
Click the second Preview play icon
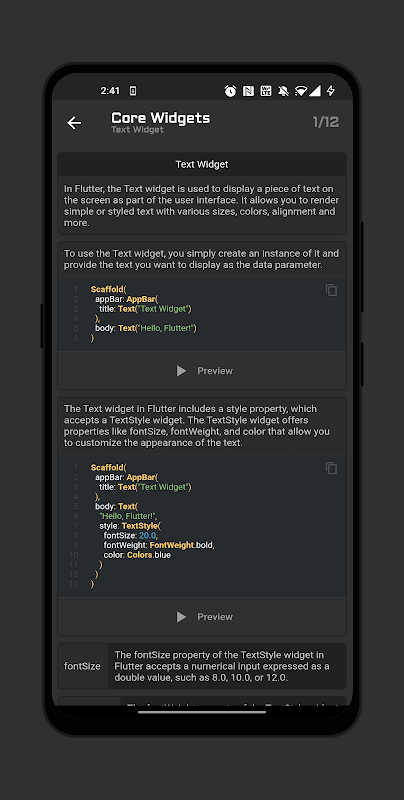tap(181, 617)
